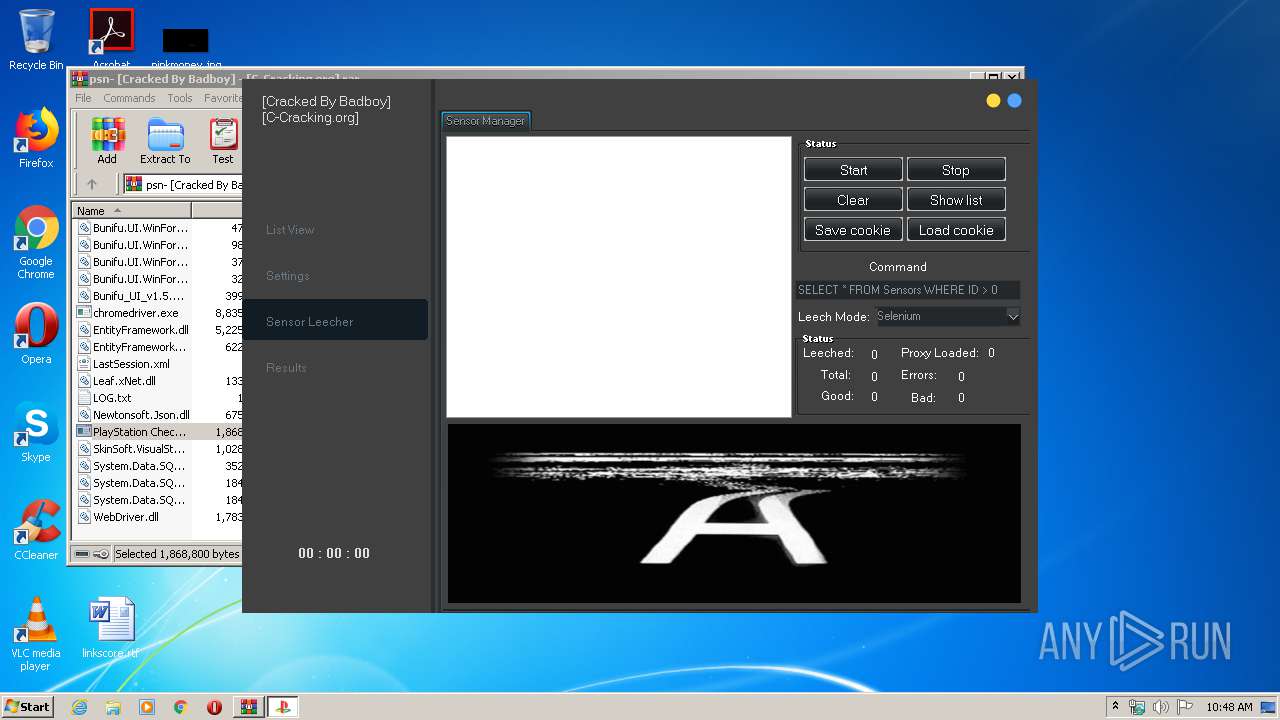Click the Show list button
1280x720 pixels.
(x=956, y=200)
